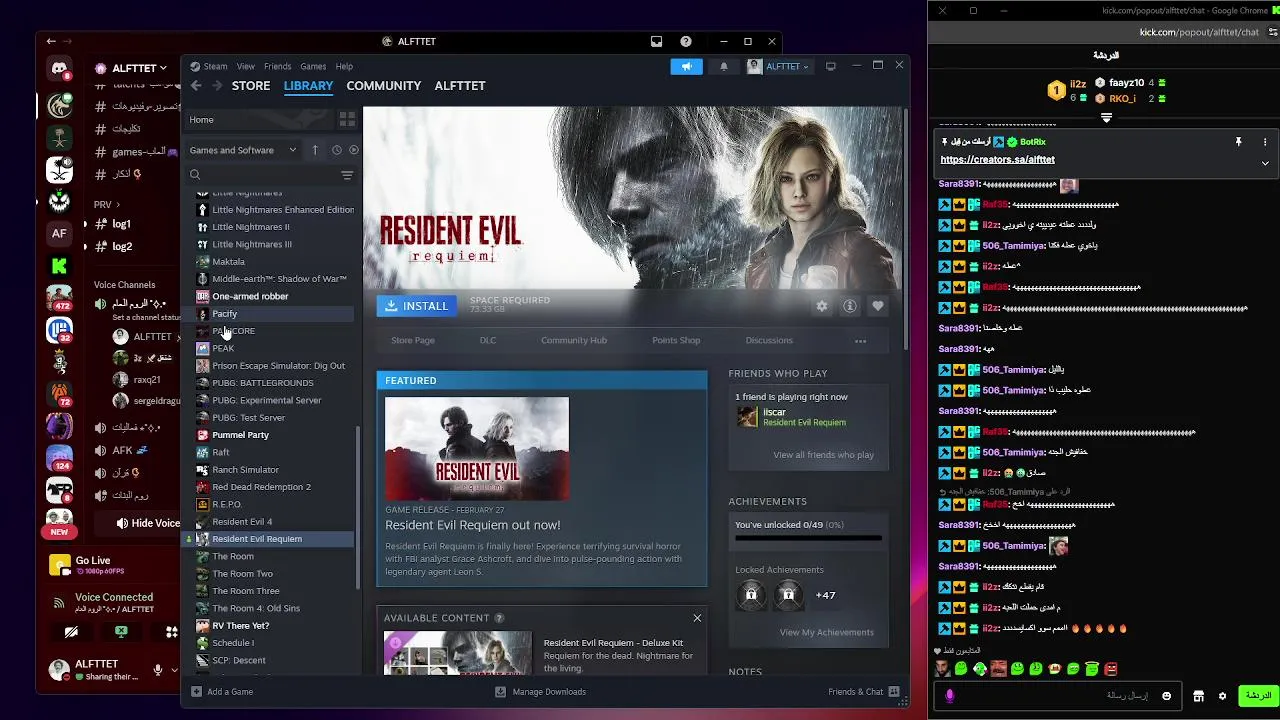The height and width of the screenshot is (720, 1280).
Task: Open chat settings gear in Kick chat
Action: [x=1222, y=696]
